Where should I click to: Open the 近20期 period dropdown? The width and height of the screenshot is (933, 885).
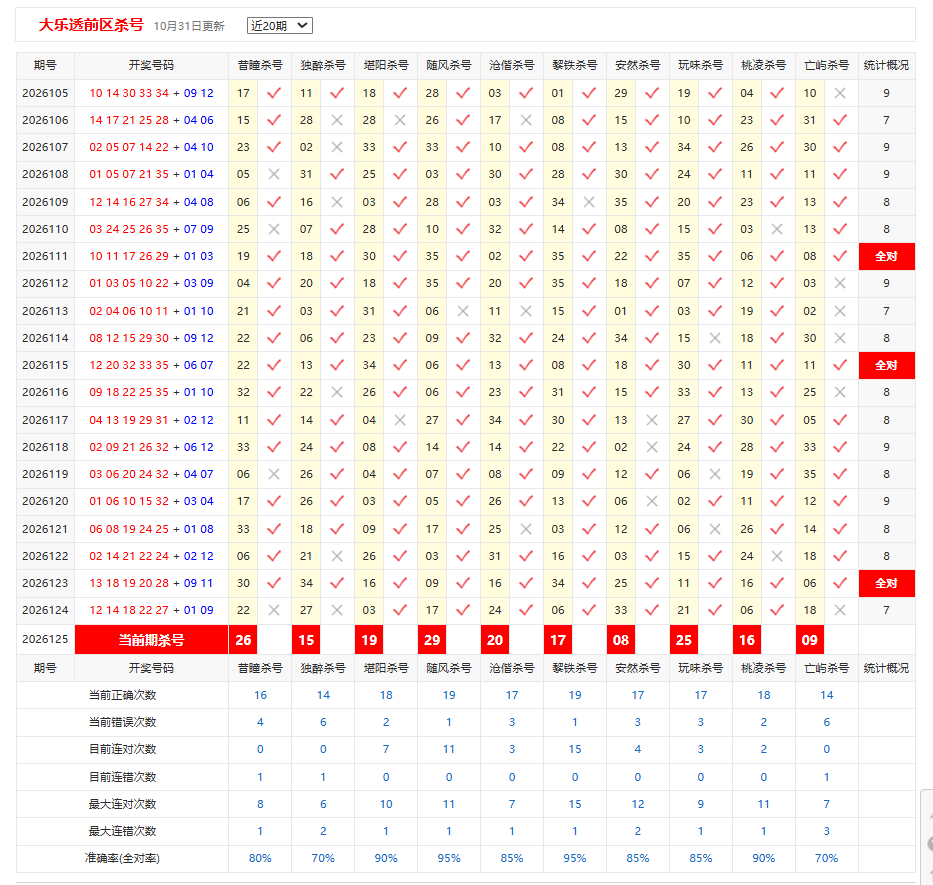[279, 26]
